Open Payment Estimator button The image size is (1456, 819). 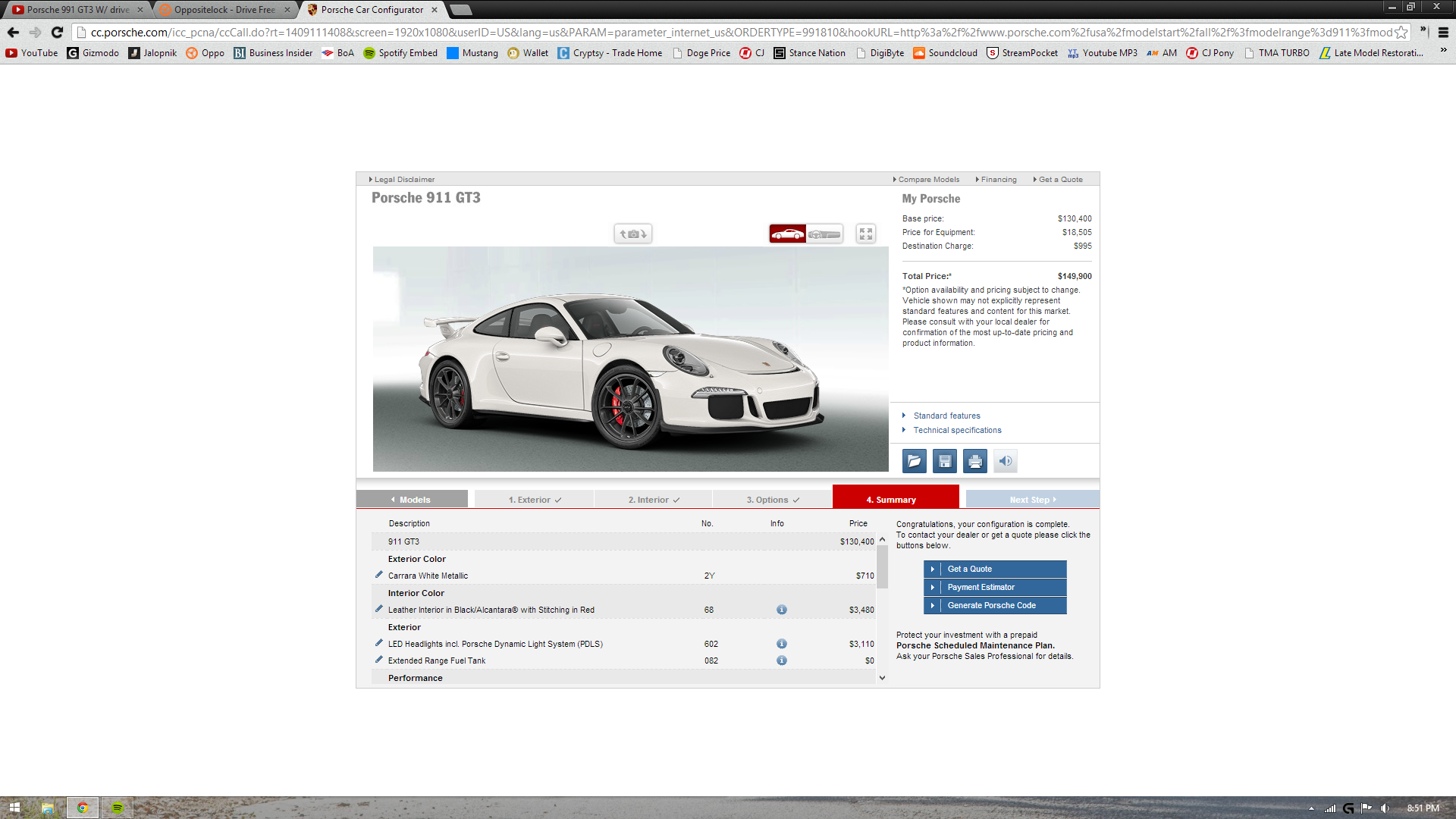(x=995, y=587)
